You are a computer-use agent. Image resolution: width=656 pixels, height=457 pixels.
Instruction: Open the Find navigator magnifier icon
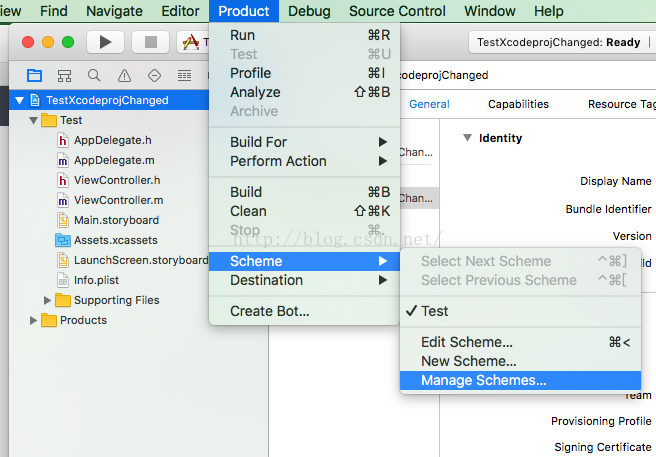point(94,75)
